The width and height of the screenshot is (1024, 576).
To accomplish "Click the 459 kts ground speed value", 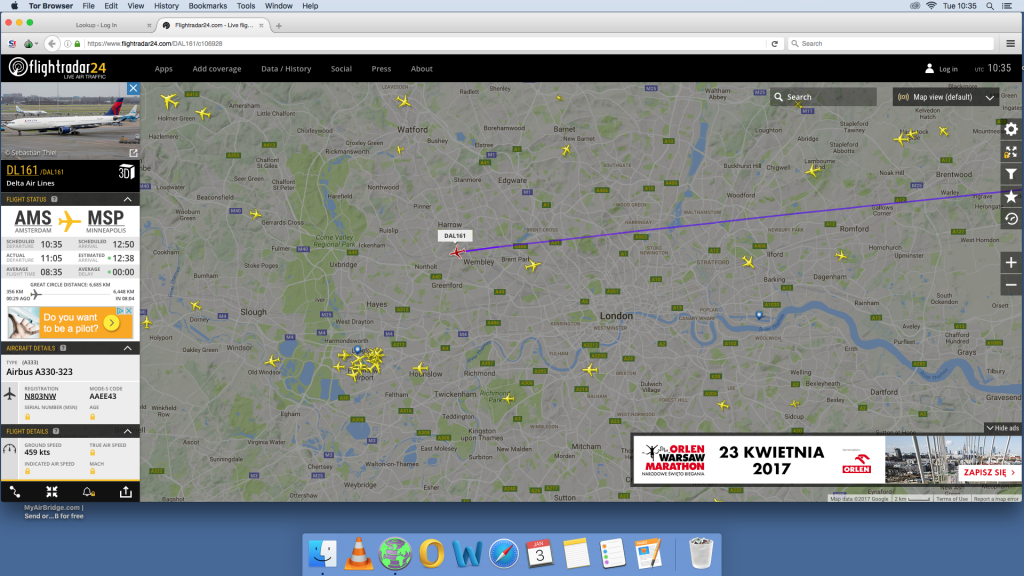I will pyautogui.click(x=37, y=452).
